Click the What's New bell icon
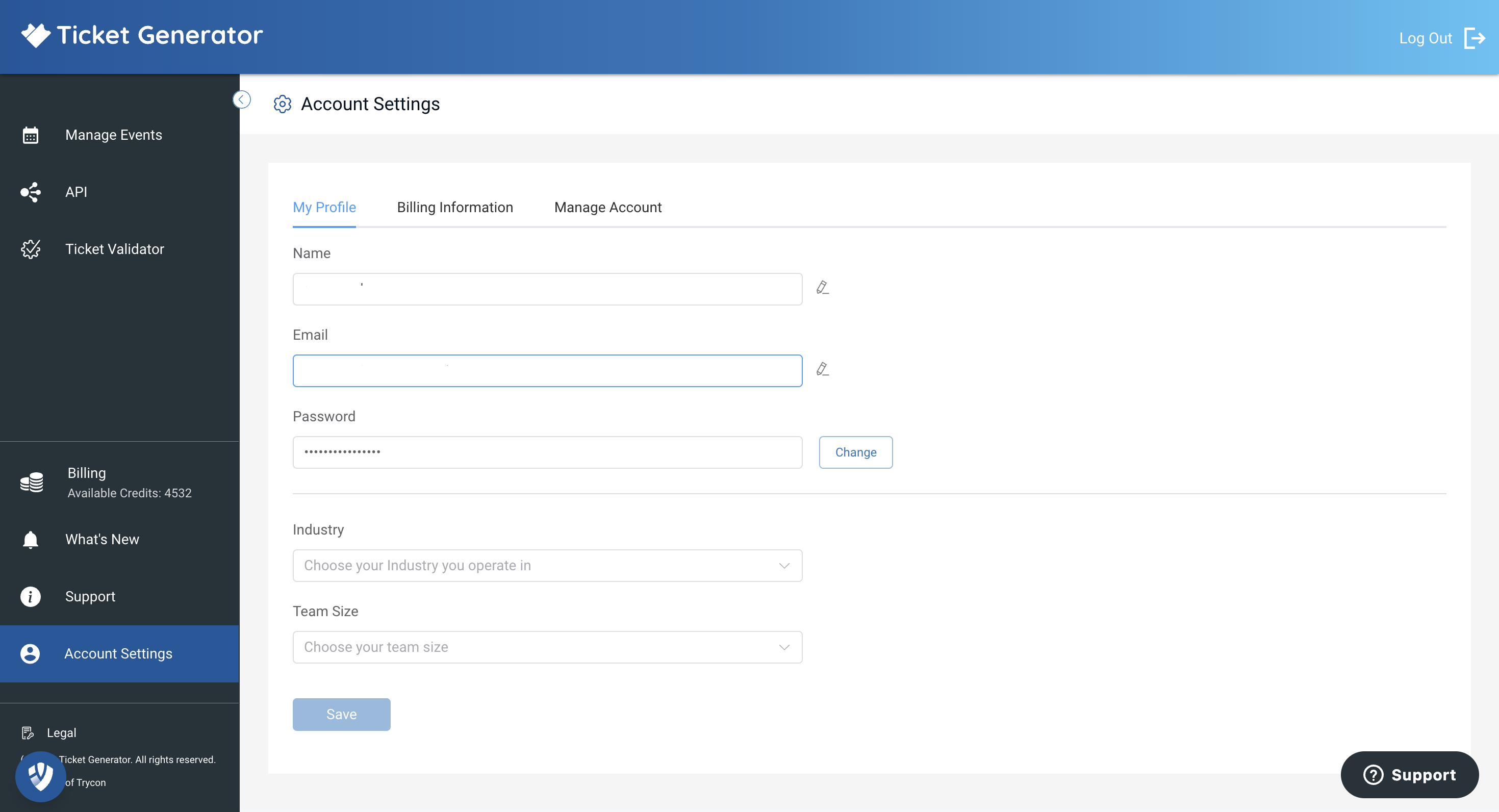 point(30,540)
